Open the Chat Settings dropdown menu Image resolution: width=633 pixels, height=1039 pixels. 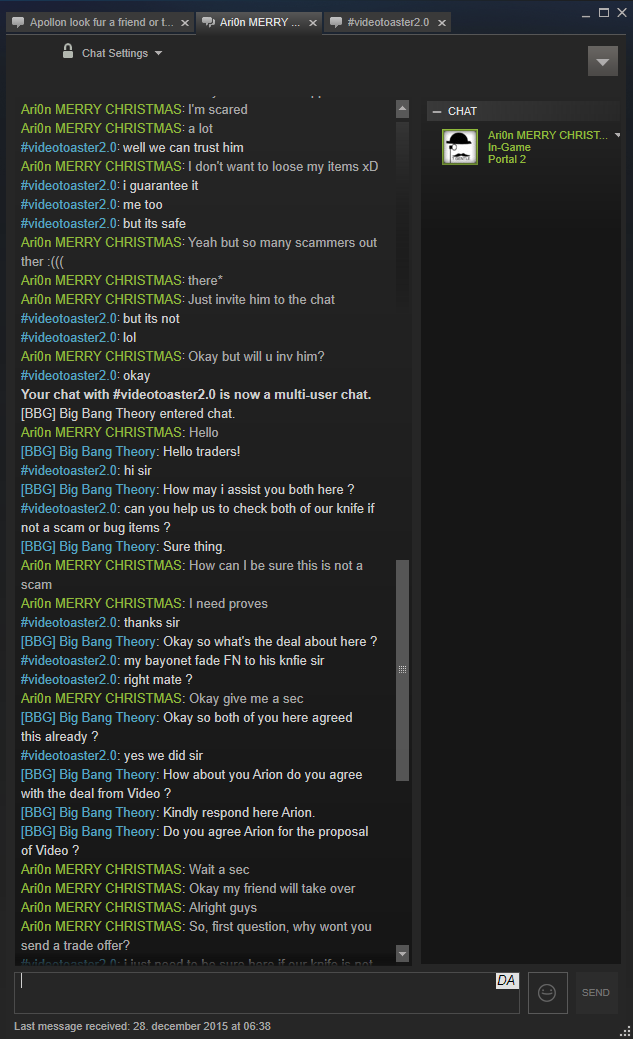(121, 53)
